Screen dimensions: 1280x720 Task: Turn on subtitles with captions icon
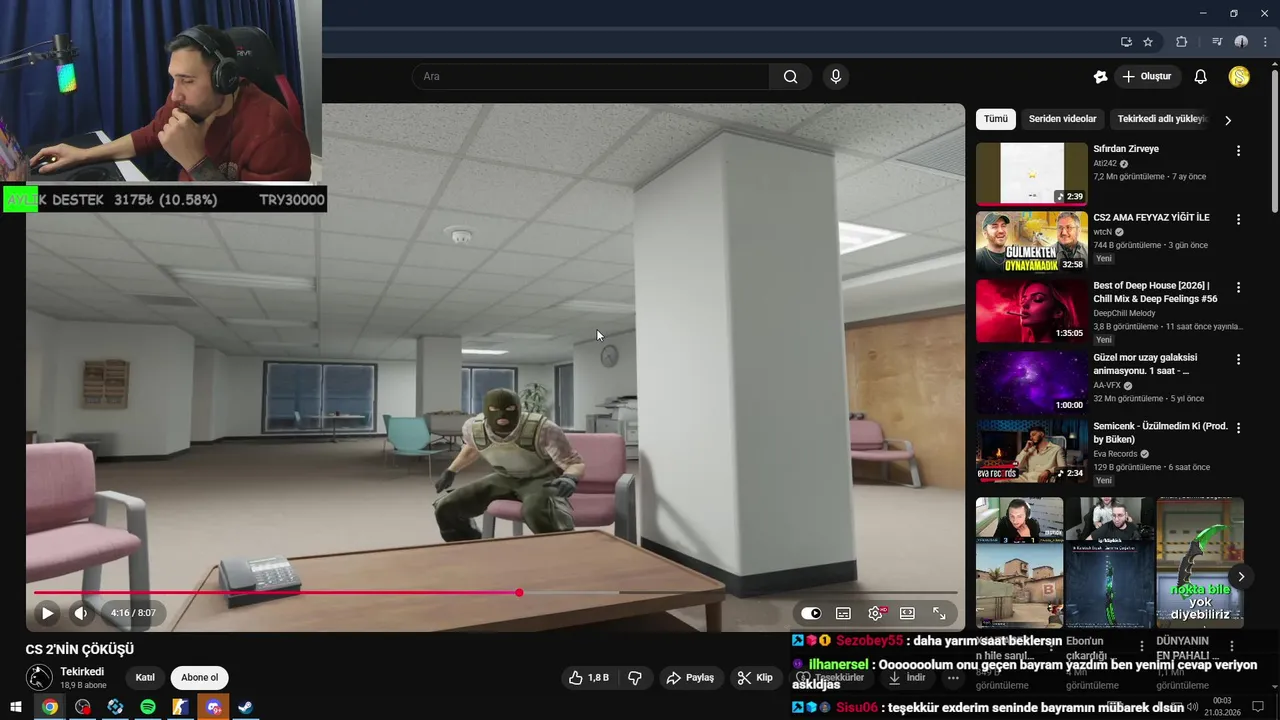(843, 613)
